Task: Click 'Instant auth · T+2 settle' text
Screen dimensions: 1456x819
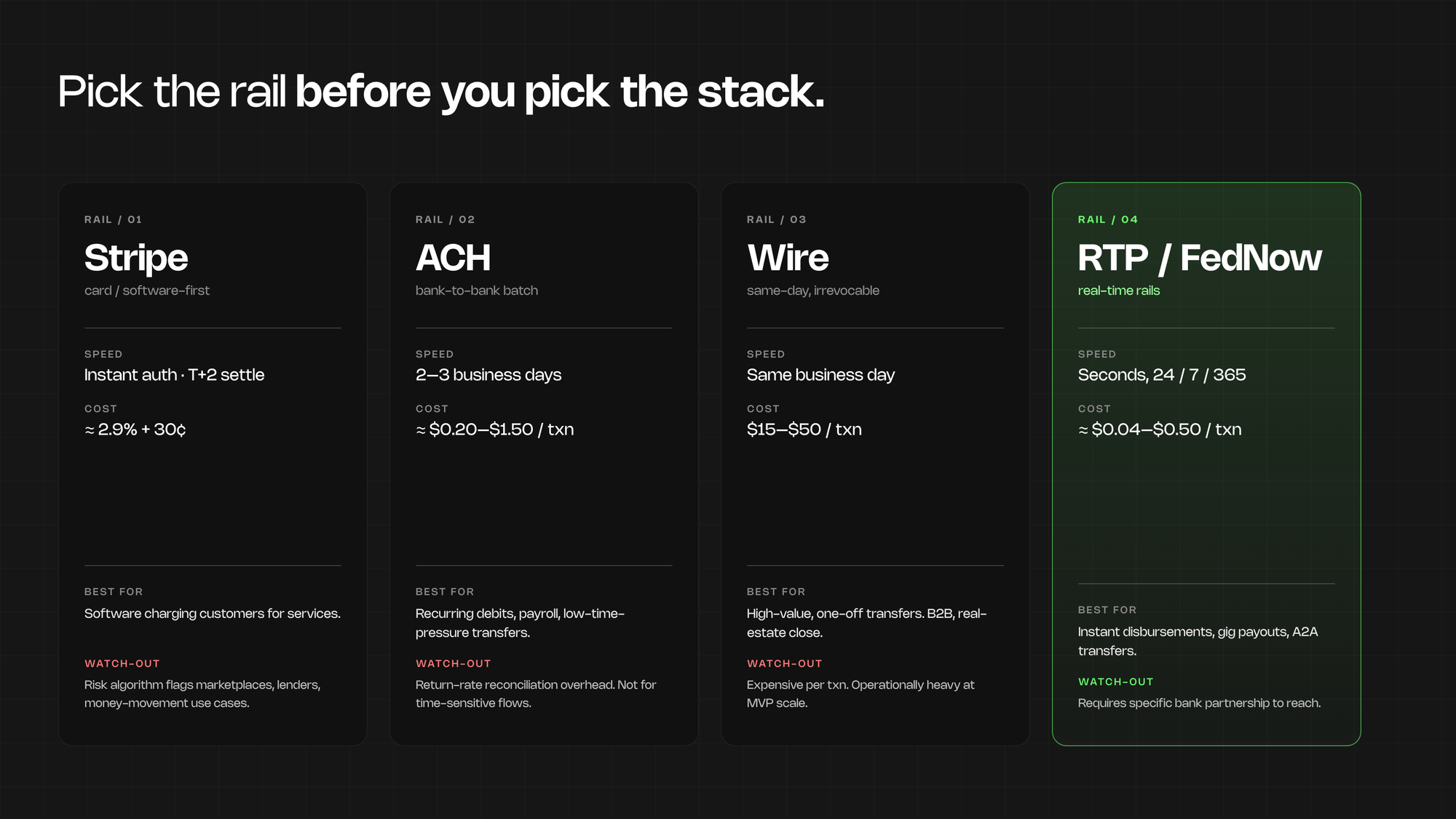Action: point(174,375)
